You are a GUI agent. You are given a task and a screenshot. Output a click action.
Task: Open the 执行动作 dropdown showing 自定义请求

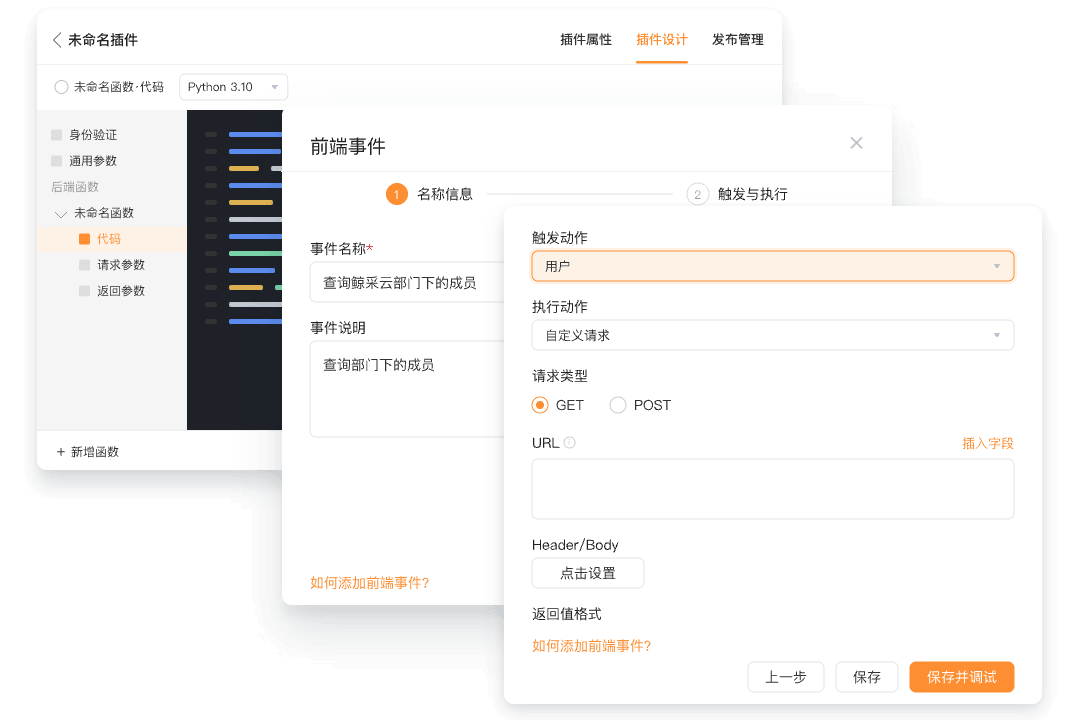pos(773,336)
